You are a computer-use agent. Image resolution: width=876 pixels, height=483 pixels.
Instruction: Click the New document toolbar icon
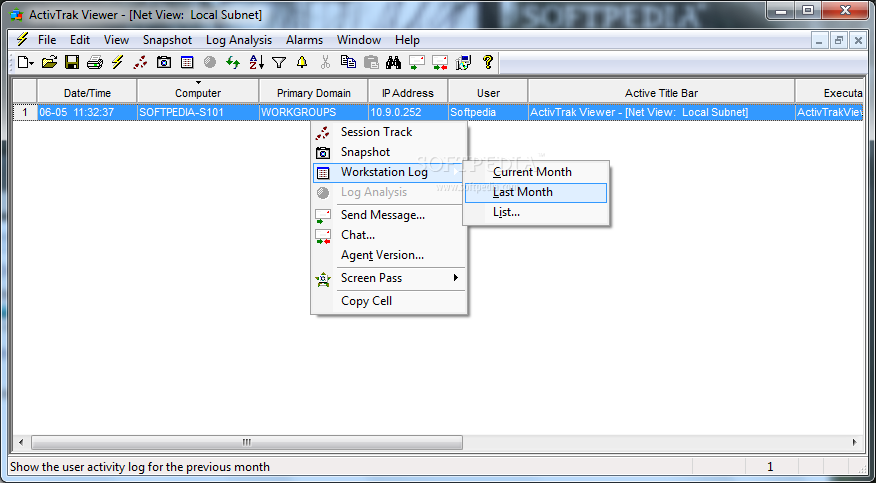[x=22, y=62]
